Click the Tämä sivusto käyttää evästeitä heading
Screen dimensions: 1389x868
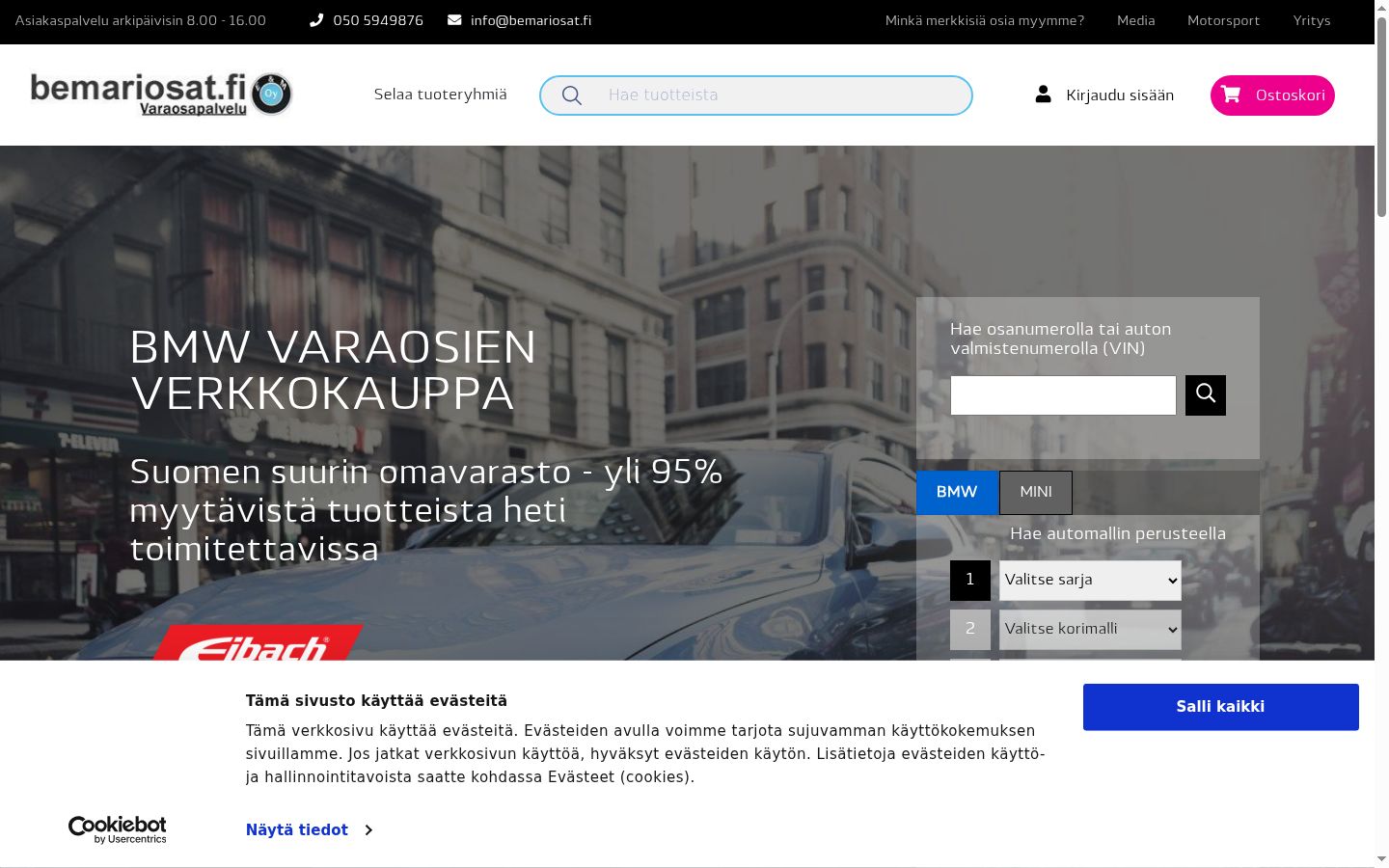pyautogui.click(x=376, y=701)
